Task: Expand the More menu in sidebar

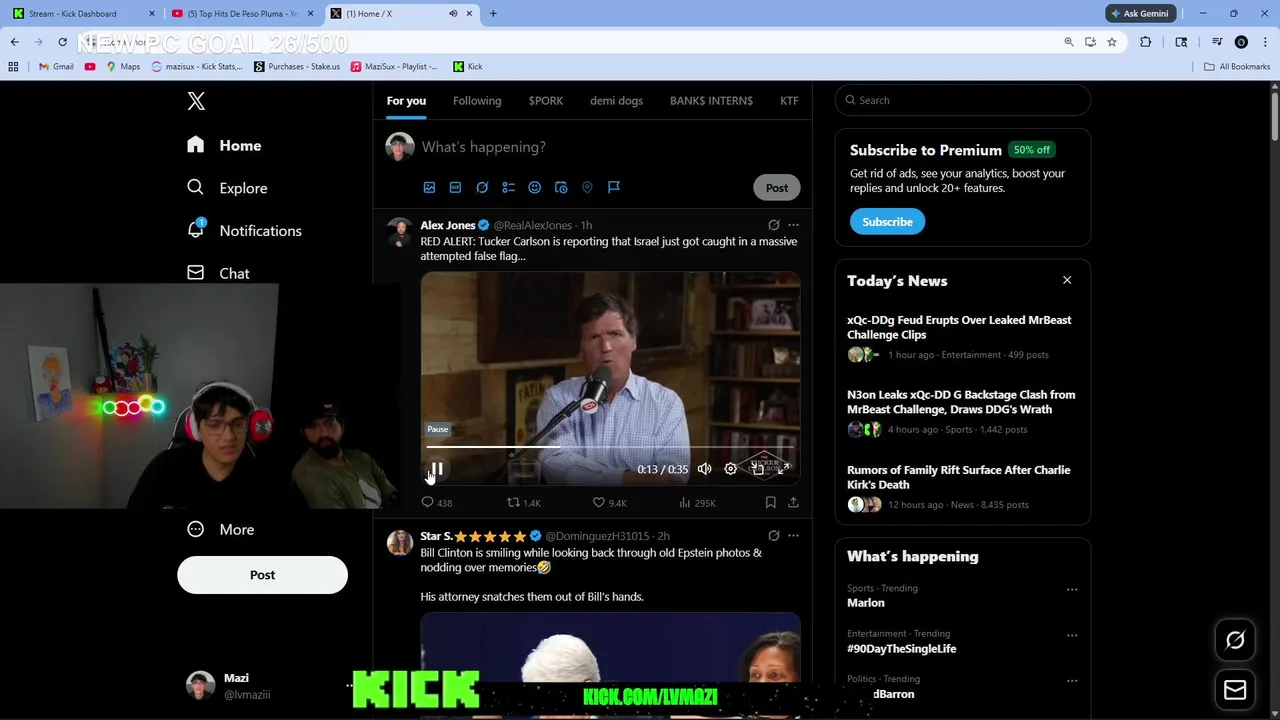Action: tap(221, 529)
